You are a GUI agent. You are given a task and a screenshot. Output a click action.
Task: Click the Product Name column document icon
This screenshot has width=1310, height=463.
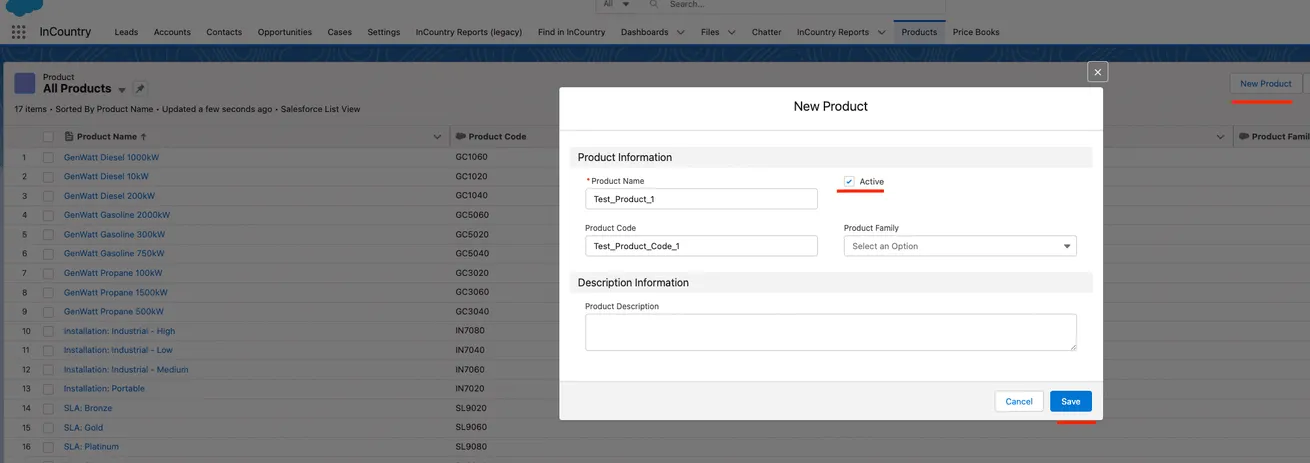point(69,137)
